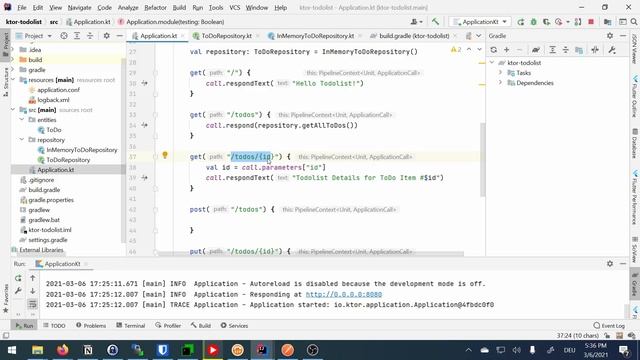
Task: Execute Gradle task elephant icon
Action: click(x=536, y=50)
